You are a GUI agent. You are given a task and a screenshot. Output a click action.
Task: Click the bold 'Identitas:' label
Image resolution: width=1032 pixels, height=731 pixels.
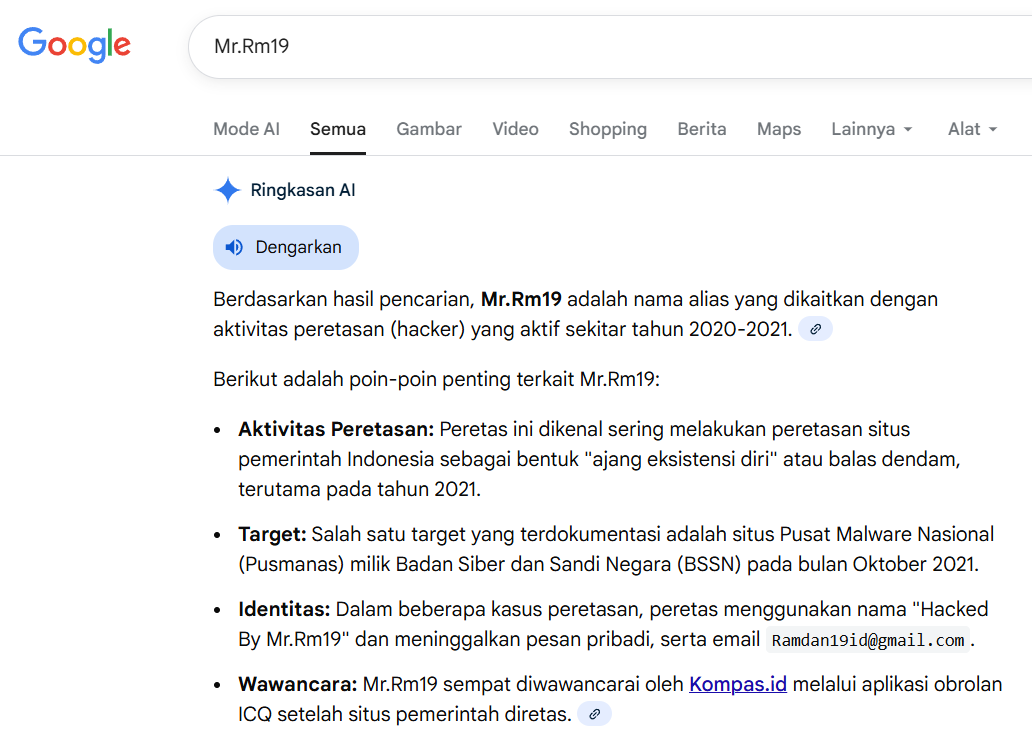(284, 609)
